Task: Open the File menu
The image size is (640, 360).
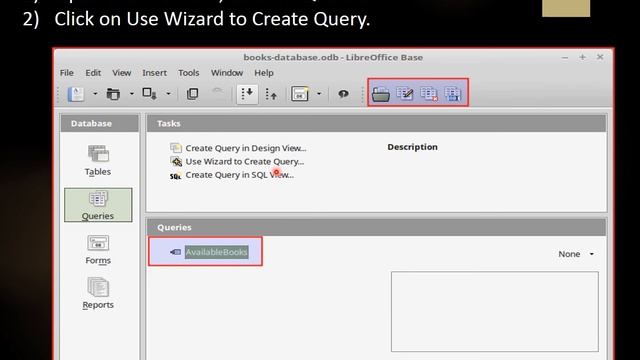Action: click(67, 73)
